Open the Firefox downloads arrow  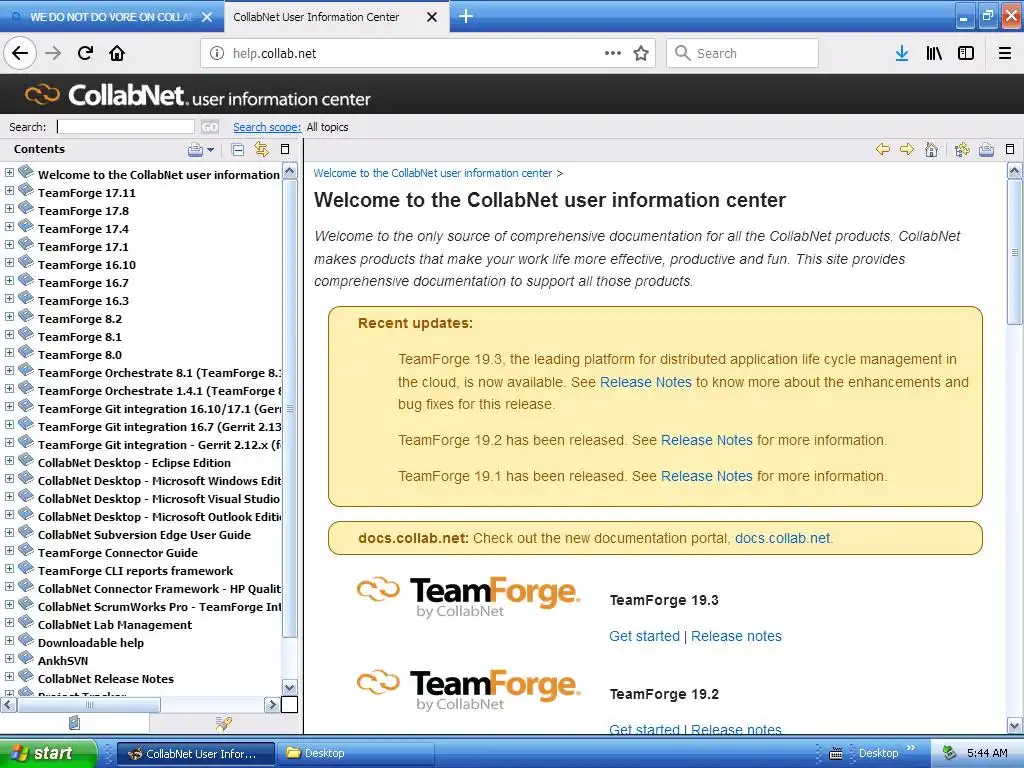pyautogui.click(x=902, y=54)
